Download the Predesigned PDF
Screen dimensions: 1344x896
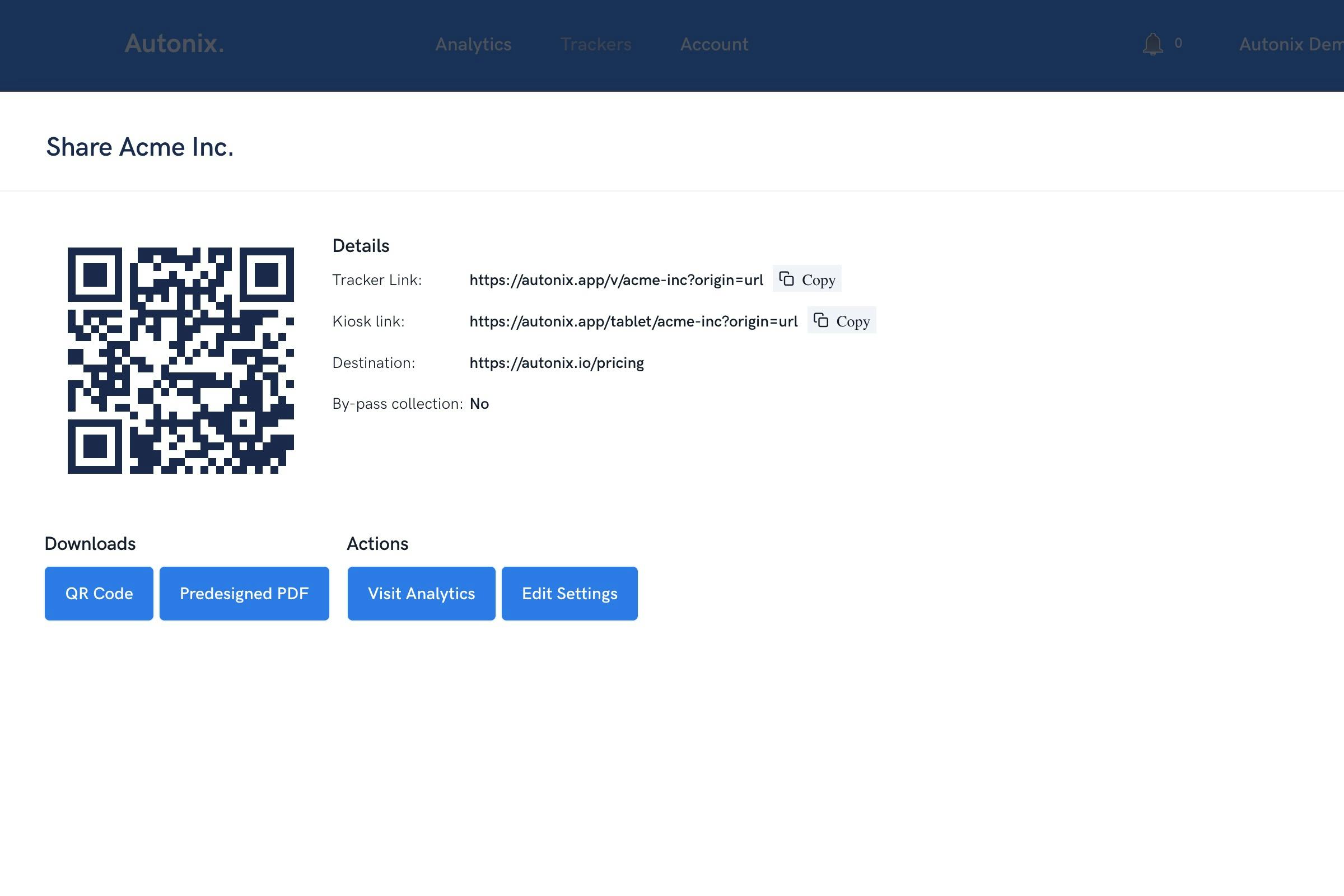(244, 593)
